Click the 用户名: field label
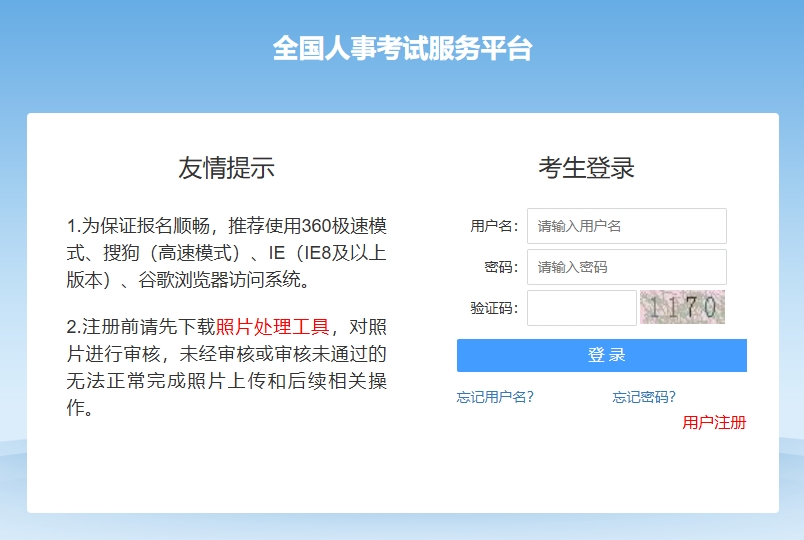 tap(494, 226)
